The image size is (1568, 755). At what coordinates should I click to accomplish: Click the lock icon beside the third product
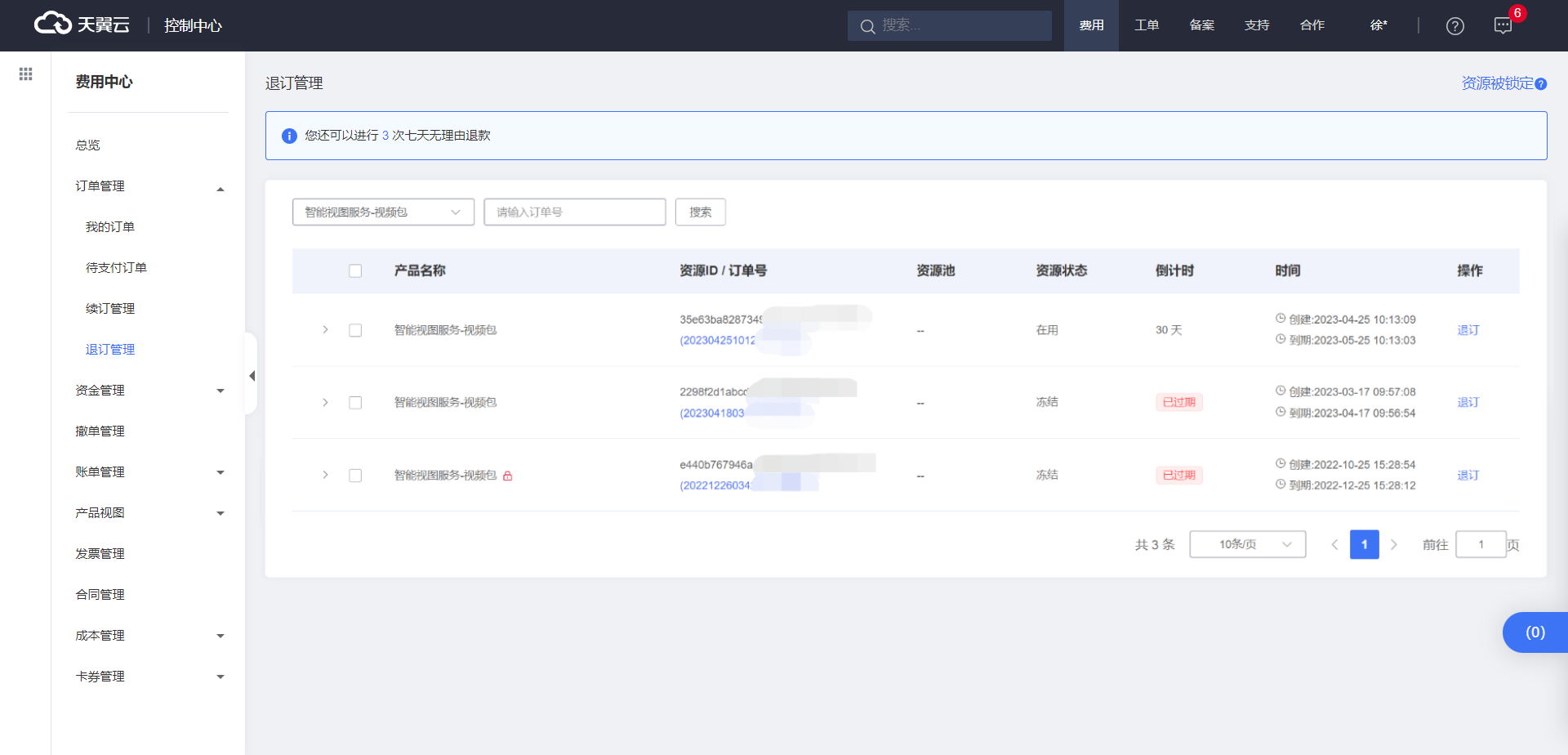(508, 476)
